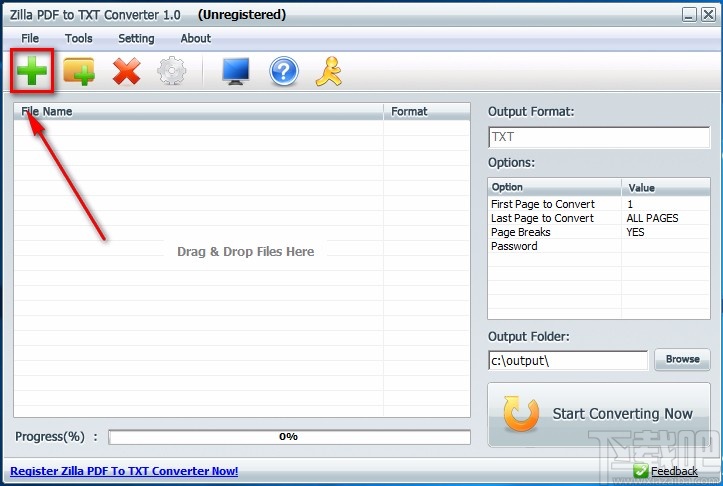Open the Feedback link
The width and height of the screenshot is (723, 486).
click(674, 471)
